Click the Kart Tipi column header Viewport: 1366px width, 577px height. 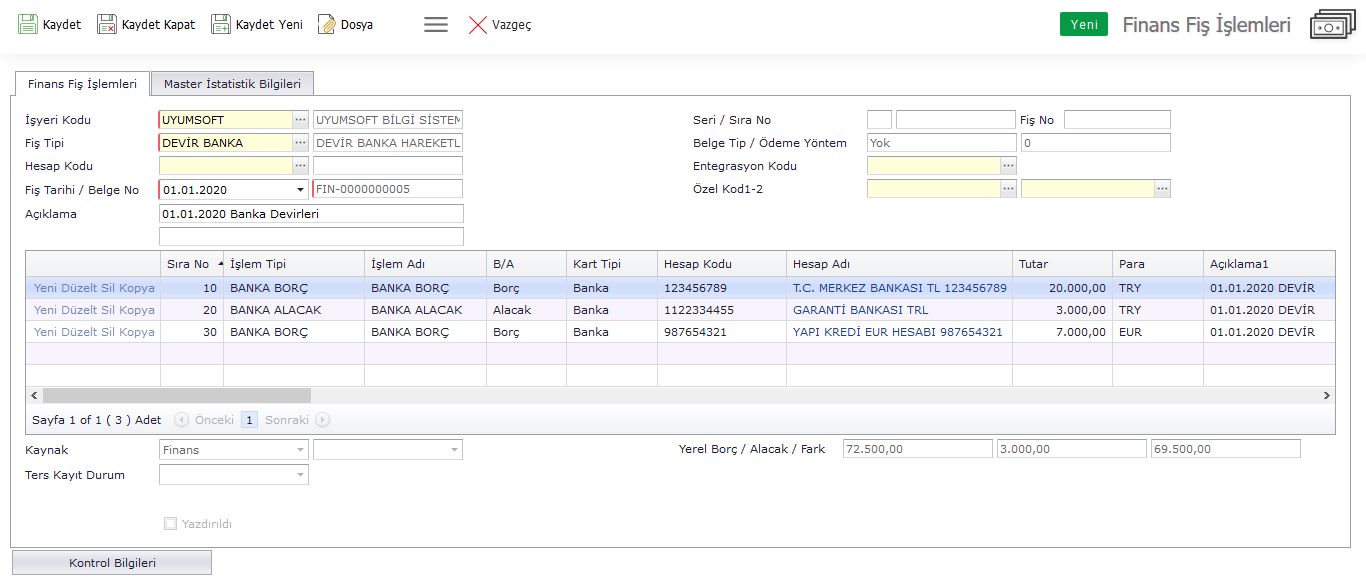[x=612, y=264]
